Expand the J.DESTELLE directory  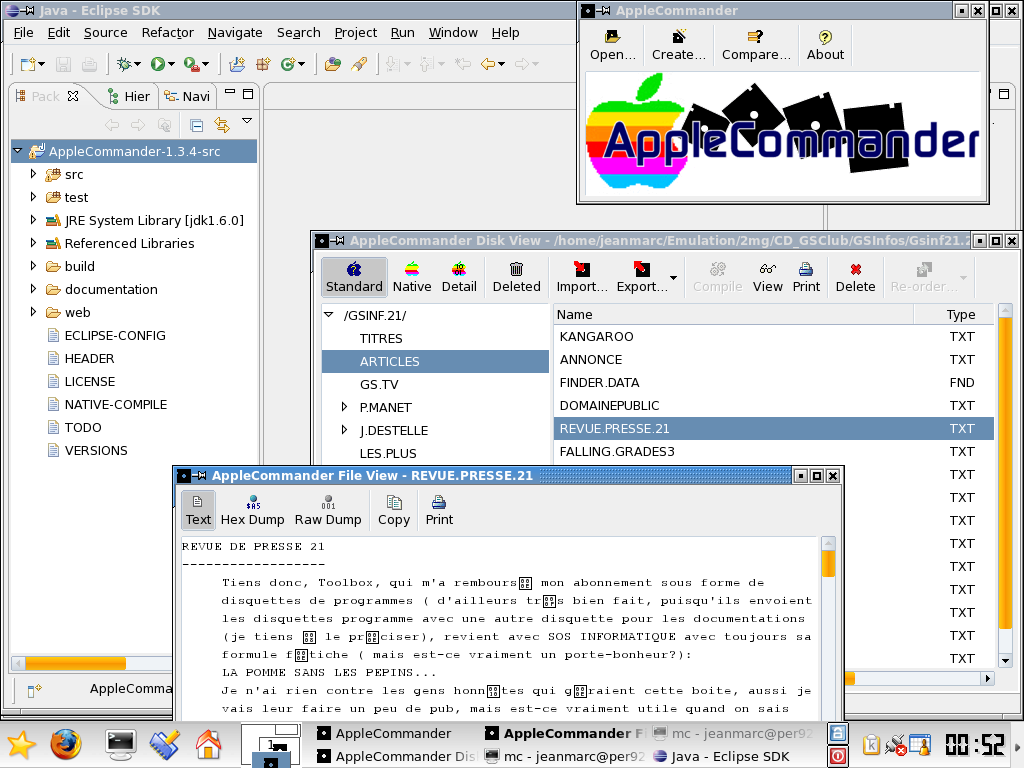(345, 430)
